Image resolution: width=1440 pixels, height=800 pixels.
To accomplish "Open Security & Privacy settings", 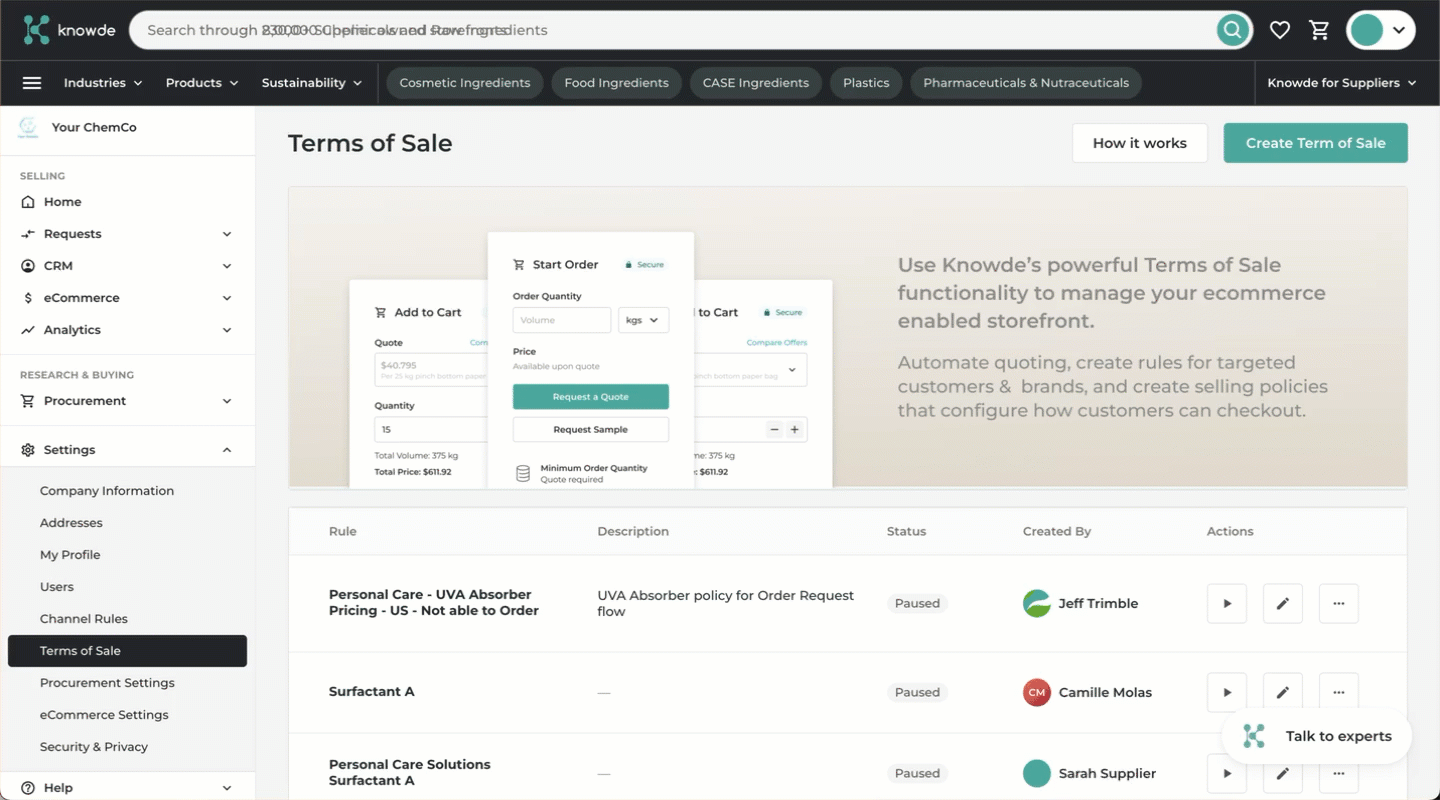I will 94,747.
